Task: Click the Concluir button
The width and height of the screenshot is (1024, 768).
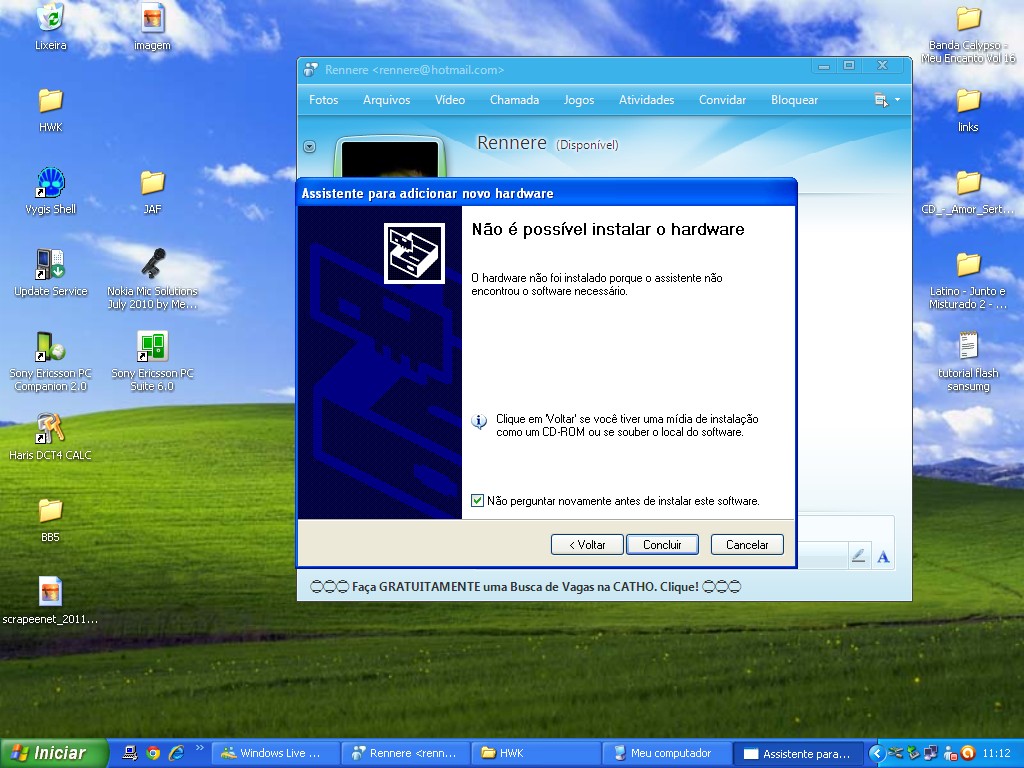Action: 662,545
